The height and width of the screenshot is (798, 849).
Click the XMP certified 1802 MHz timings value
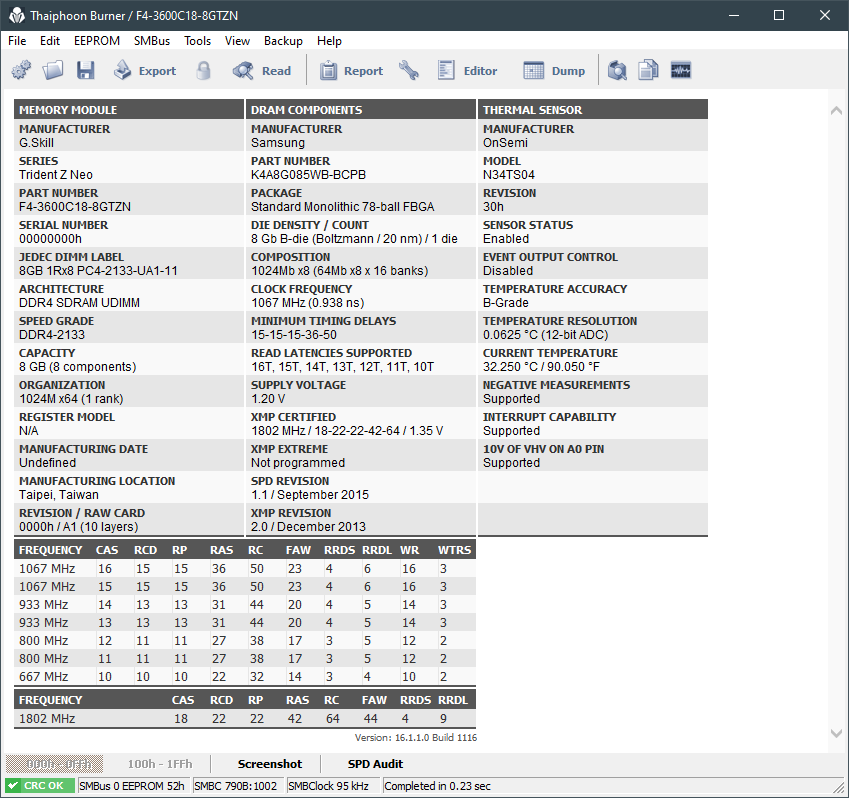tap(347, 430)
